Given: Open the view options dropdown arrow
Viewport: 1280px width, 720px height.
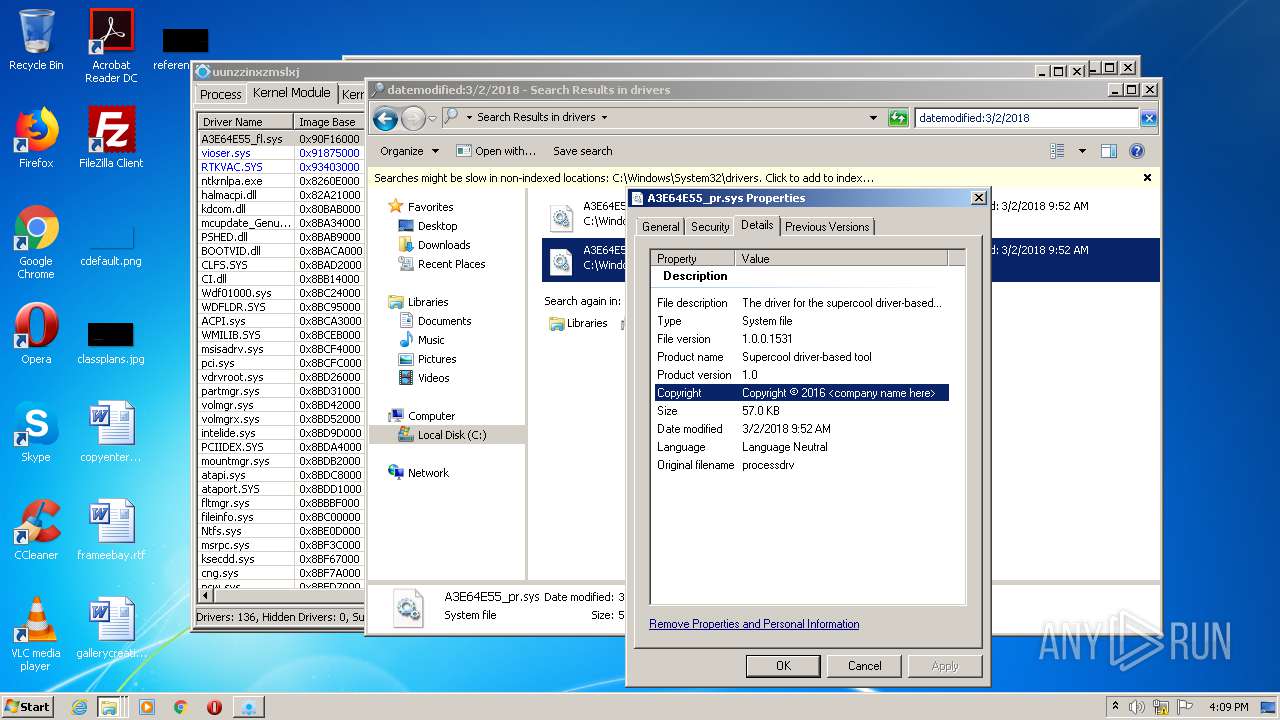Looking at the screenshot, I should point(1082,151).
